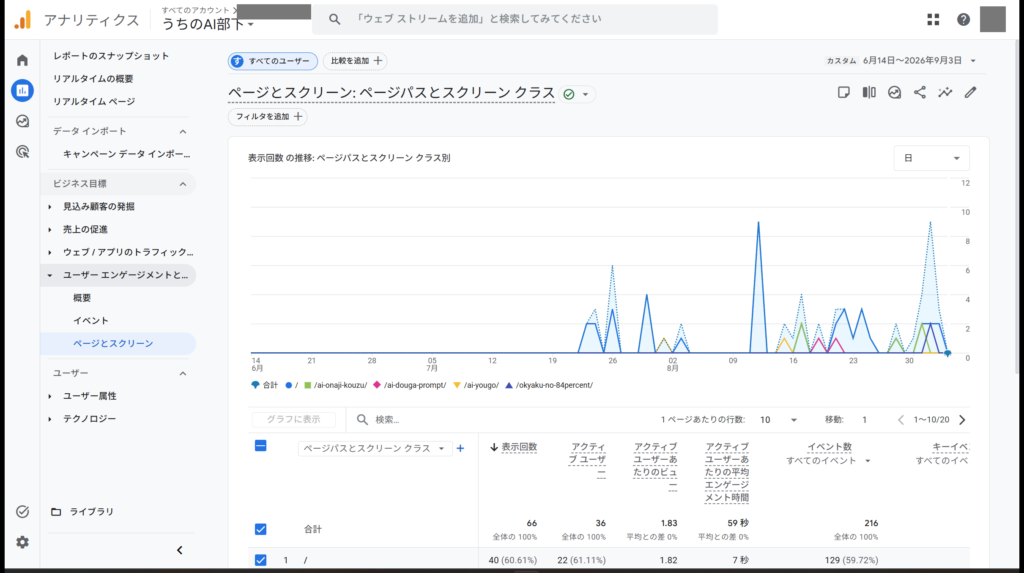Open リアルタイム ページ menu item
The height and width of the screenshot is (573, 1024).
[94, 102]
